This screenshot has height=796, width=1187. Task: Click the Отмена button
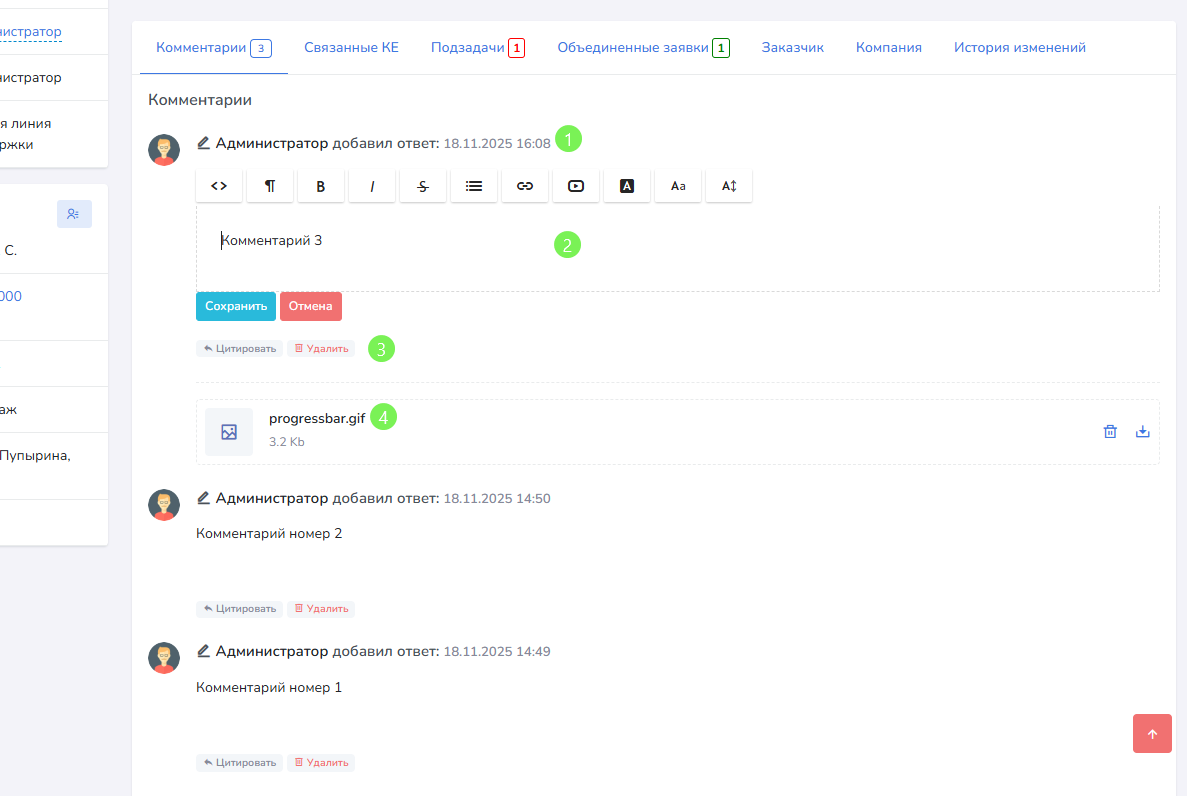pyautogui.click(x=311, y=306)
